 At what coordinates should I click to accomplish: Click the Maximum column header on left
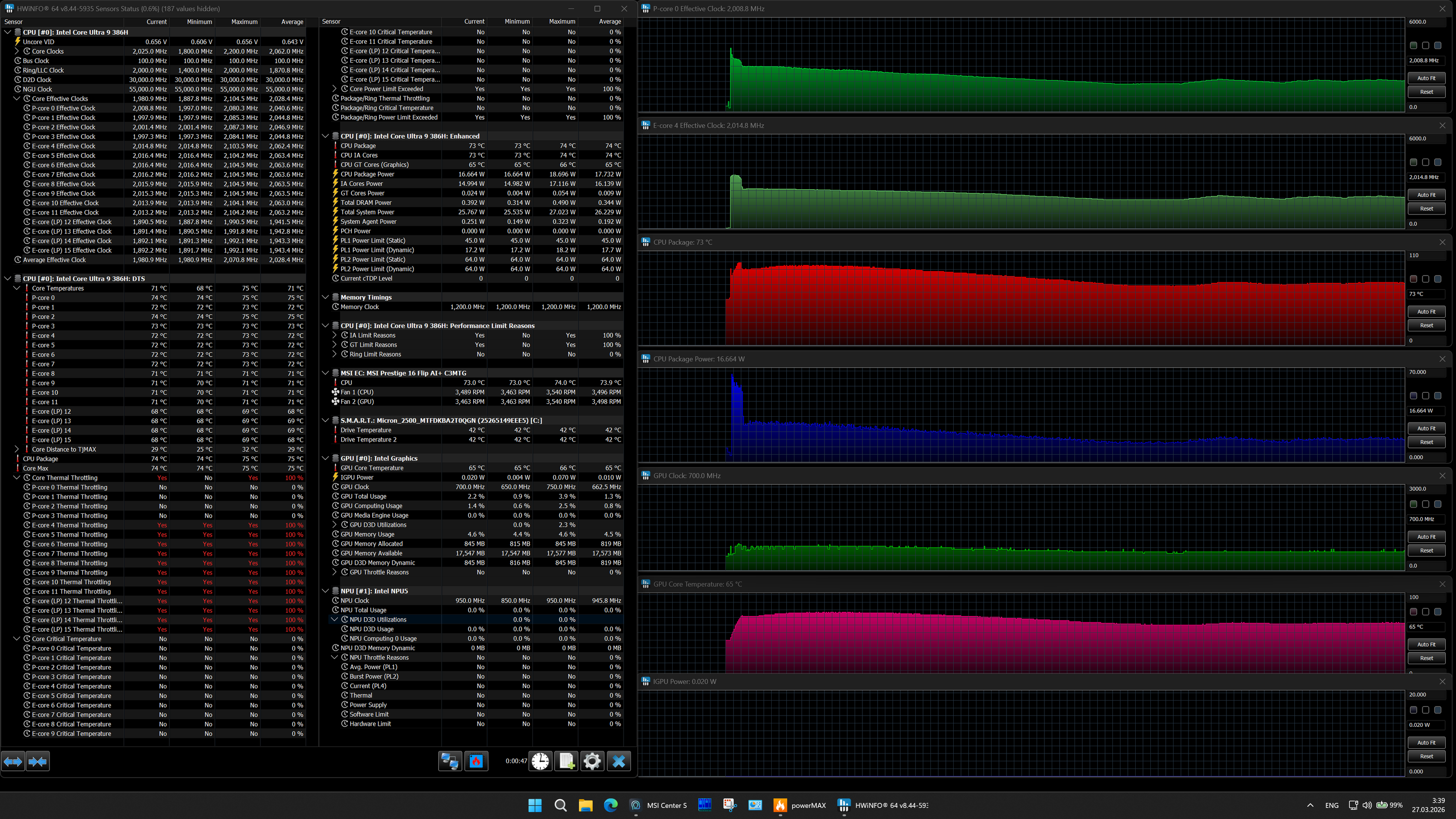click(x=244, y=21)
